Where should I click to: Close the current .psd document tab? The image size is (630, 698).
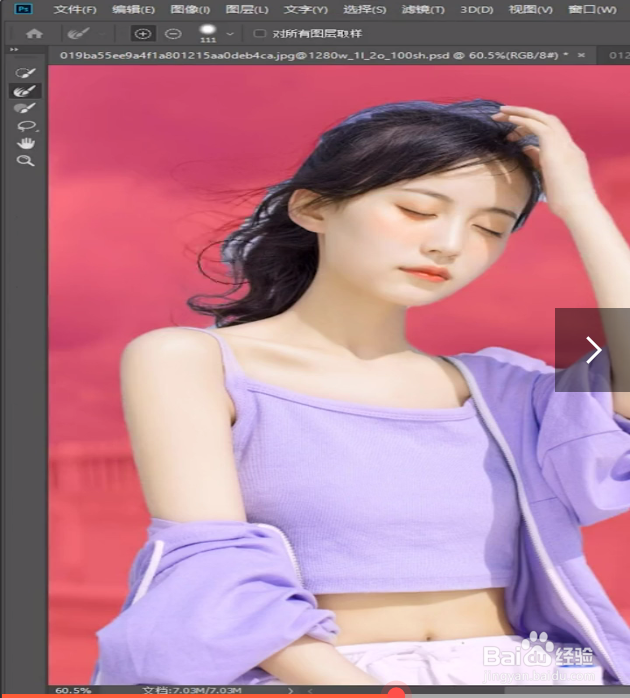tap(581, 55)
